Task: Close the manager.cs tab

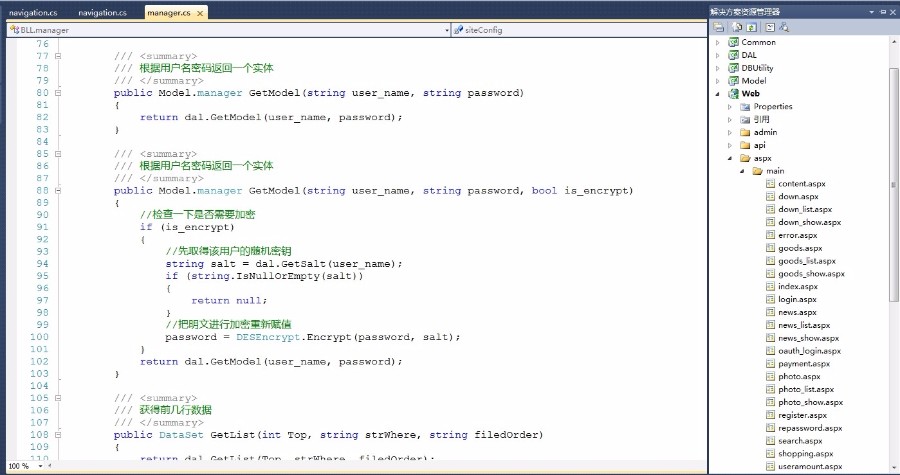Action: click(x=200, y=13)
